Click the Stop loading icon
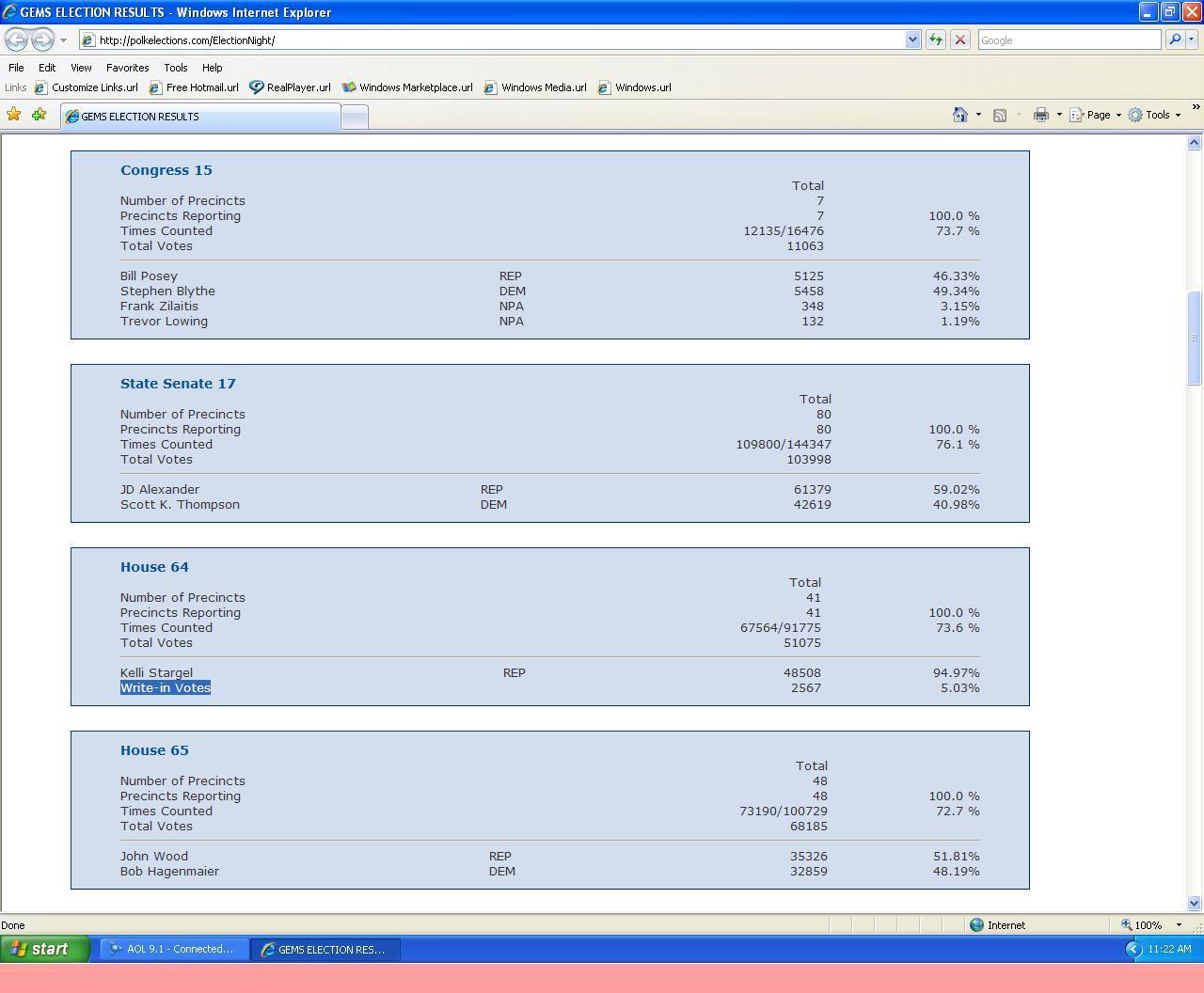Image resolution: width=1204 pixels, height=993 pixels. pos(960,39)
